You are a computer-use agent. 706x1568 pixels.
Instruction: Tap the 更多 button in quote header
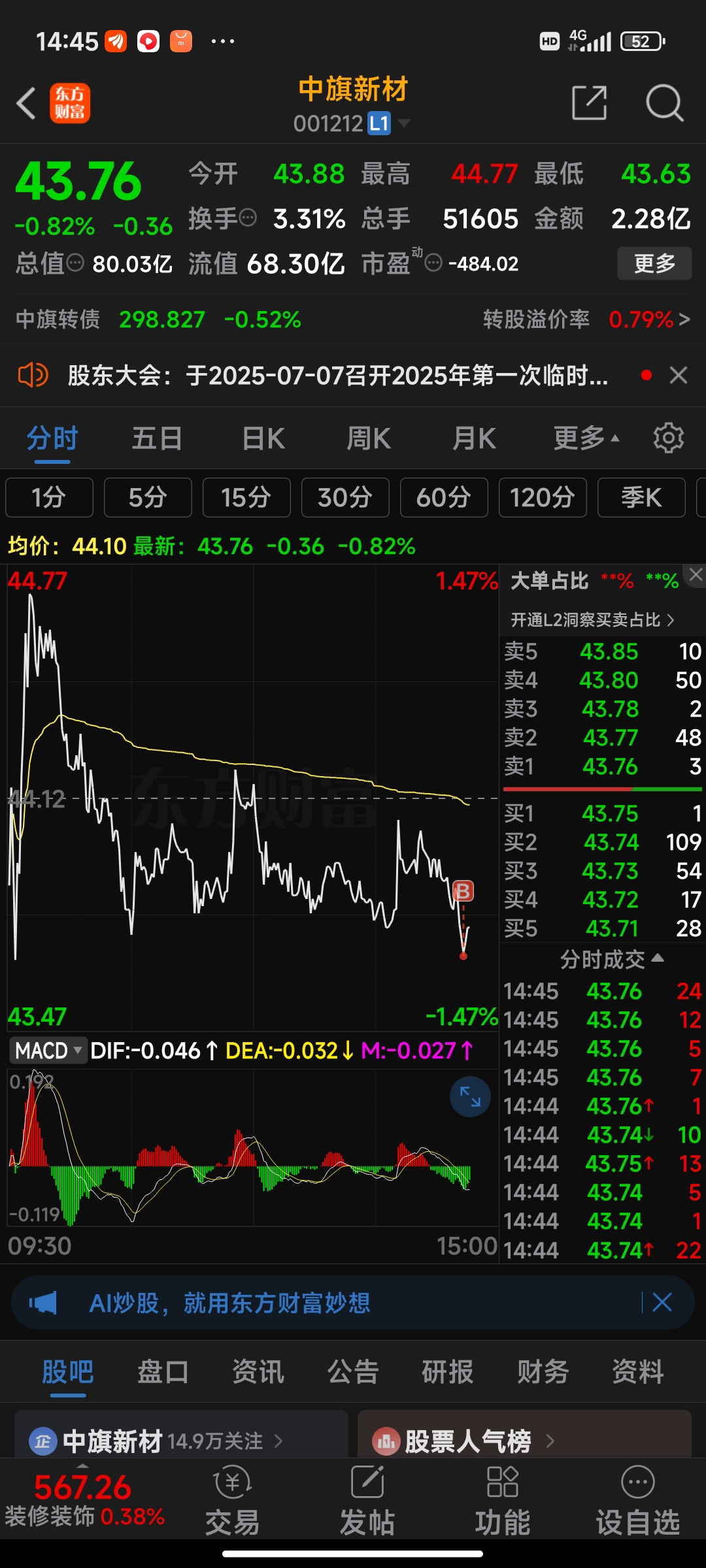click(654, 263)
